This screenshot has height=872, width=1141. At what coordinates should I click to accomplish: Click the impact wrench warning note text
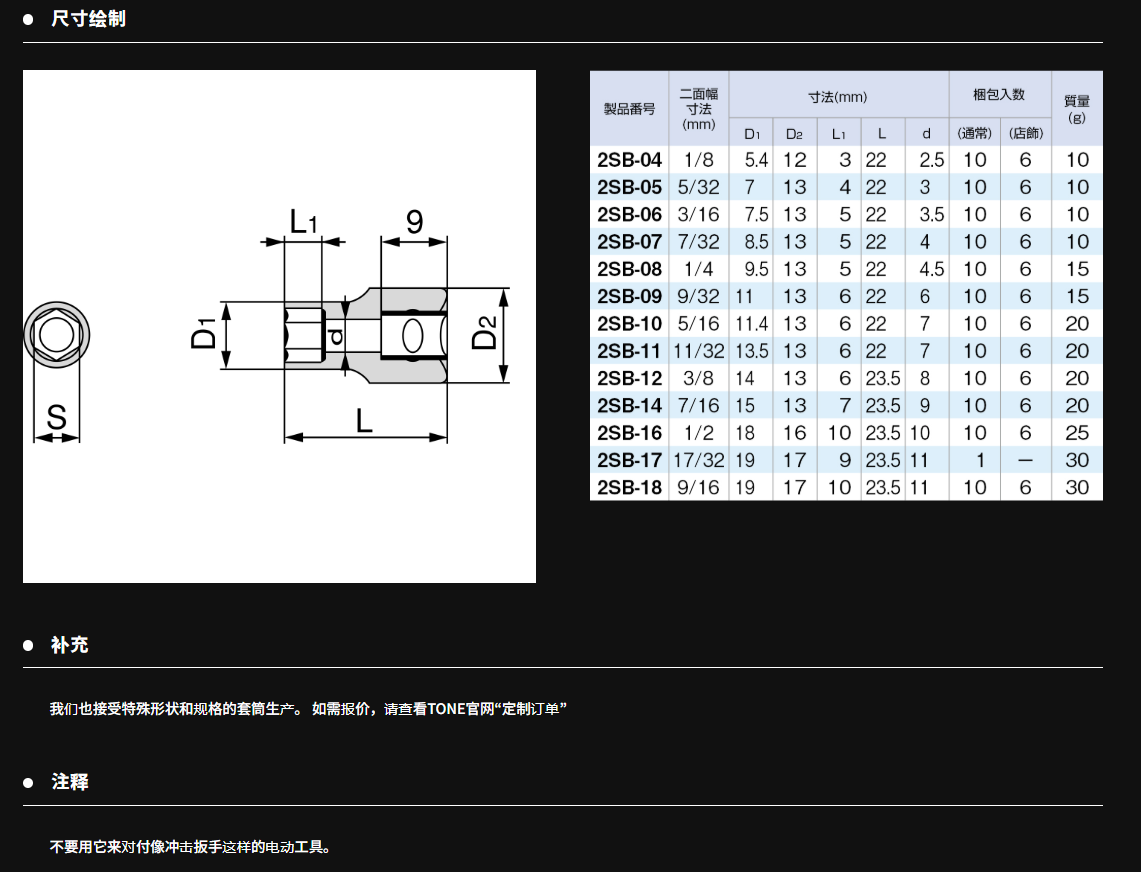tap(190, 847)
